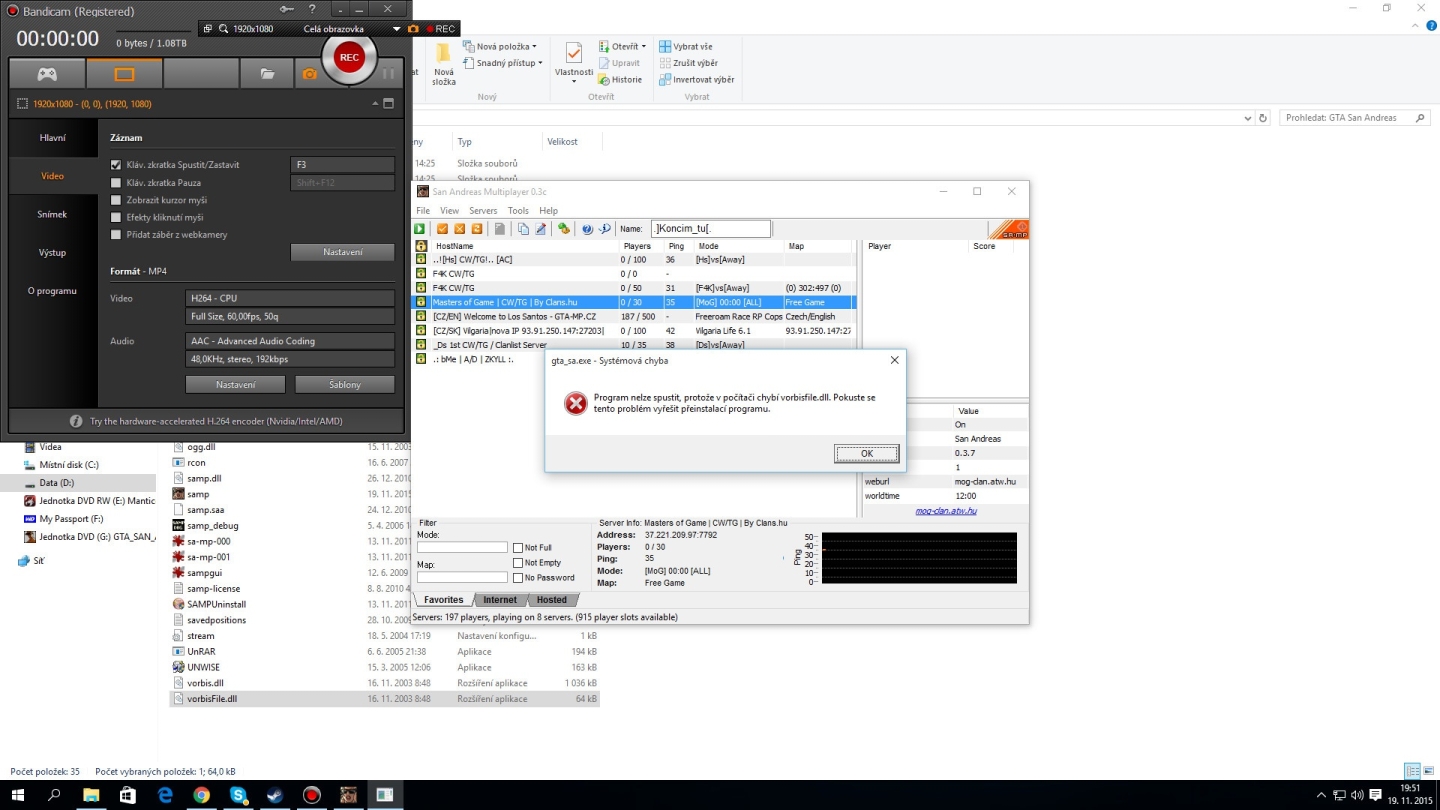Click SA-MP copy server info icon
Viewport: 1440px width, 810px height.
click(523, 229)
